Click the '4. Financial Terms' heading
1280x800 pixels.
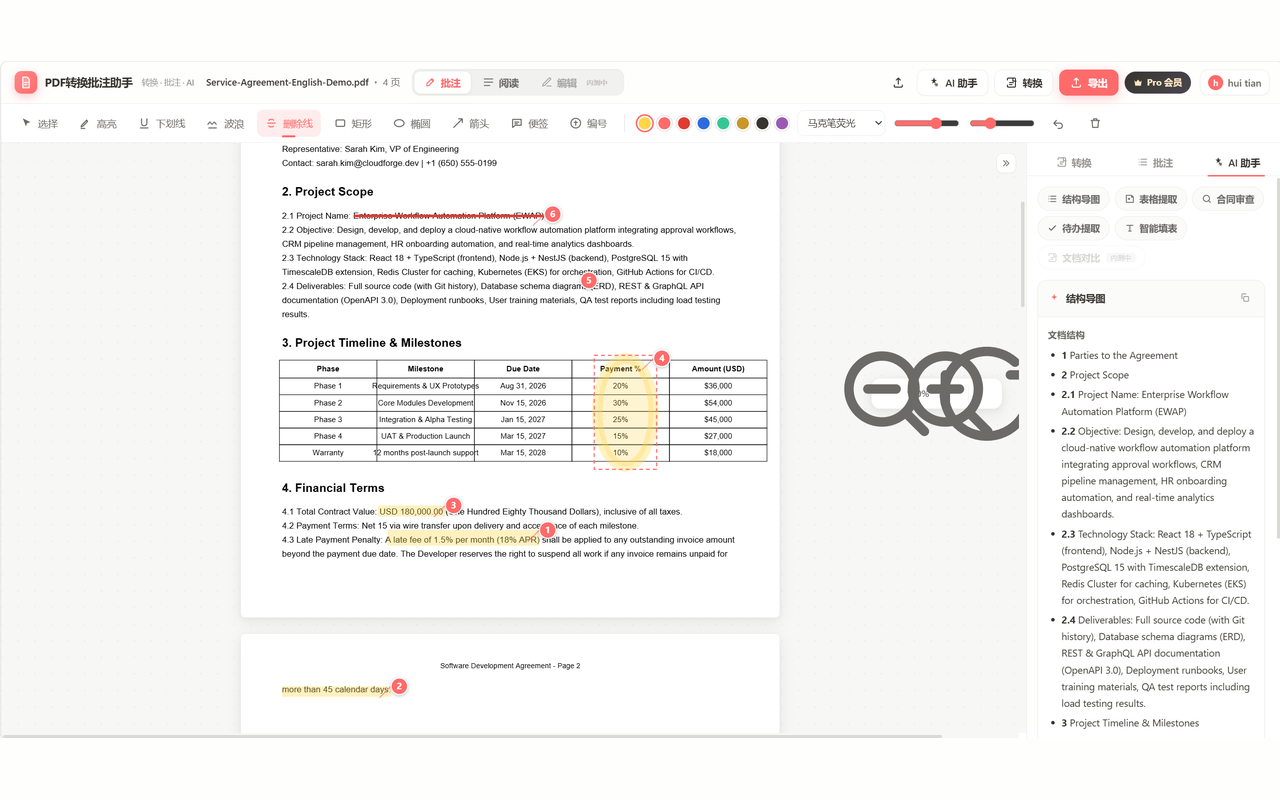pos(333,488)
